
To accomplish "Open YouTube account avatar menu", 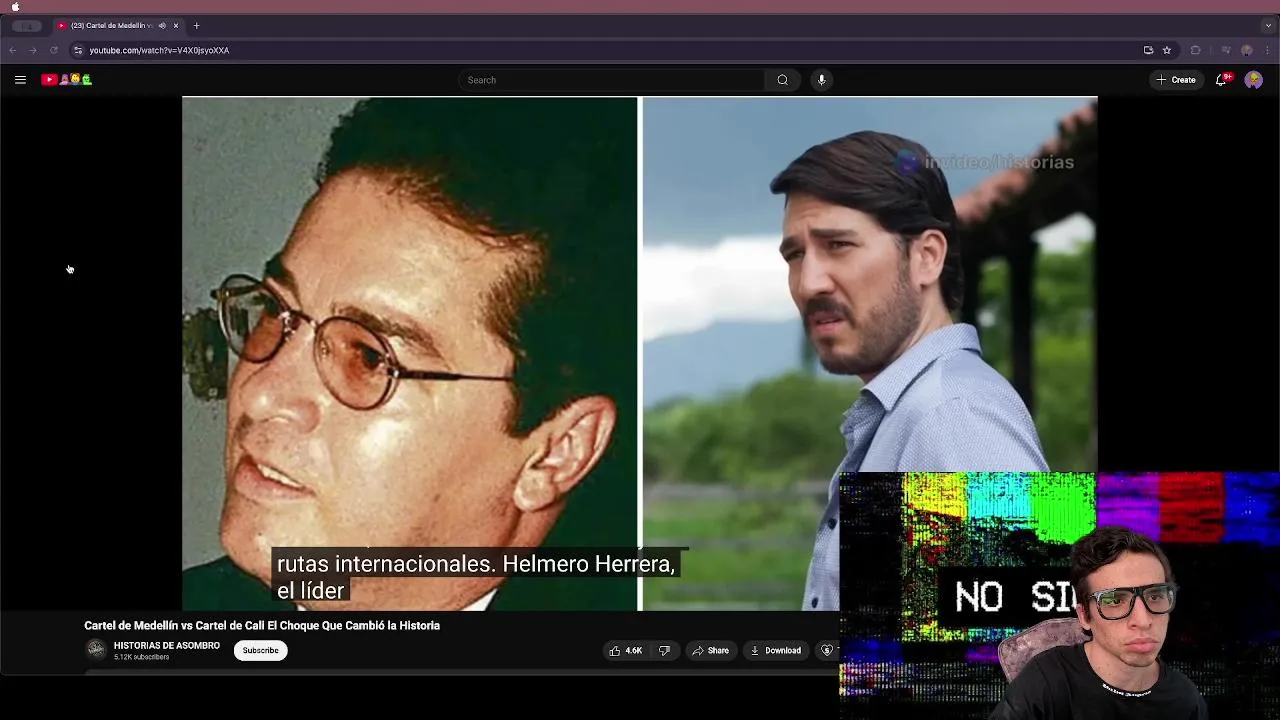I will point(1253,80).
